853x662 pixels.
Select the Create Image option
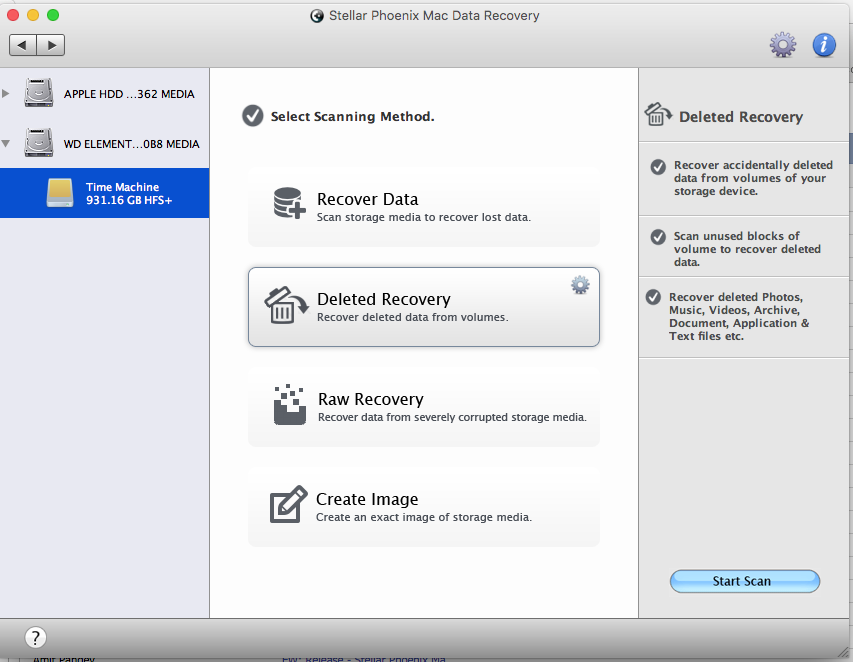pos(424,507)
